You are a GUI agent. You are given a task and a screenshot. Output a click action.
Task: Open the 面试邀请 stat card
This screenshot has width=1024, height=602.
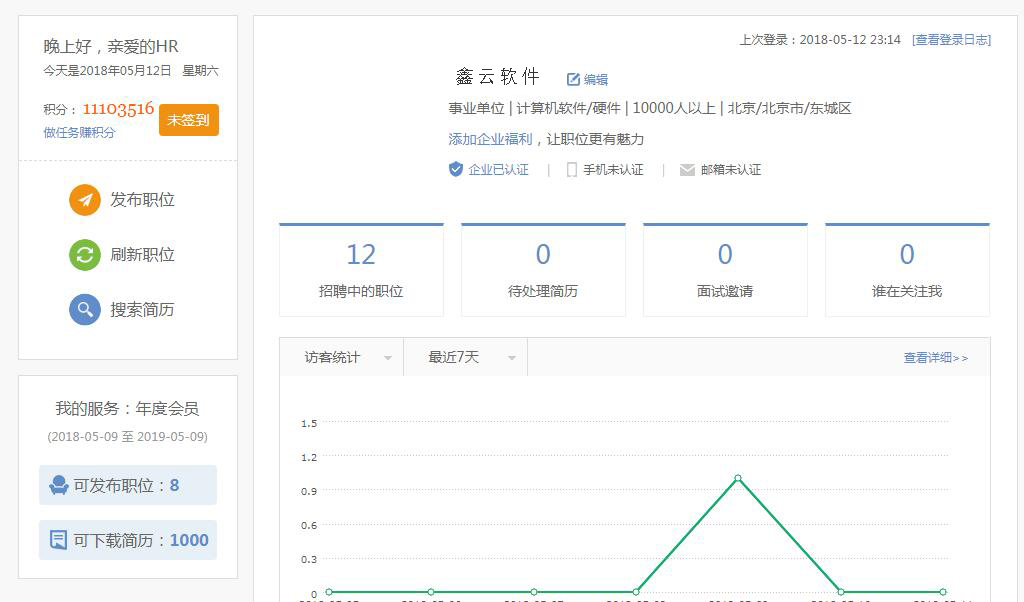tap(725, 270)
